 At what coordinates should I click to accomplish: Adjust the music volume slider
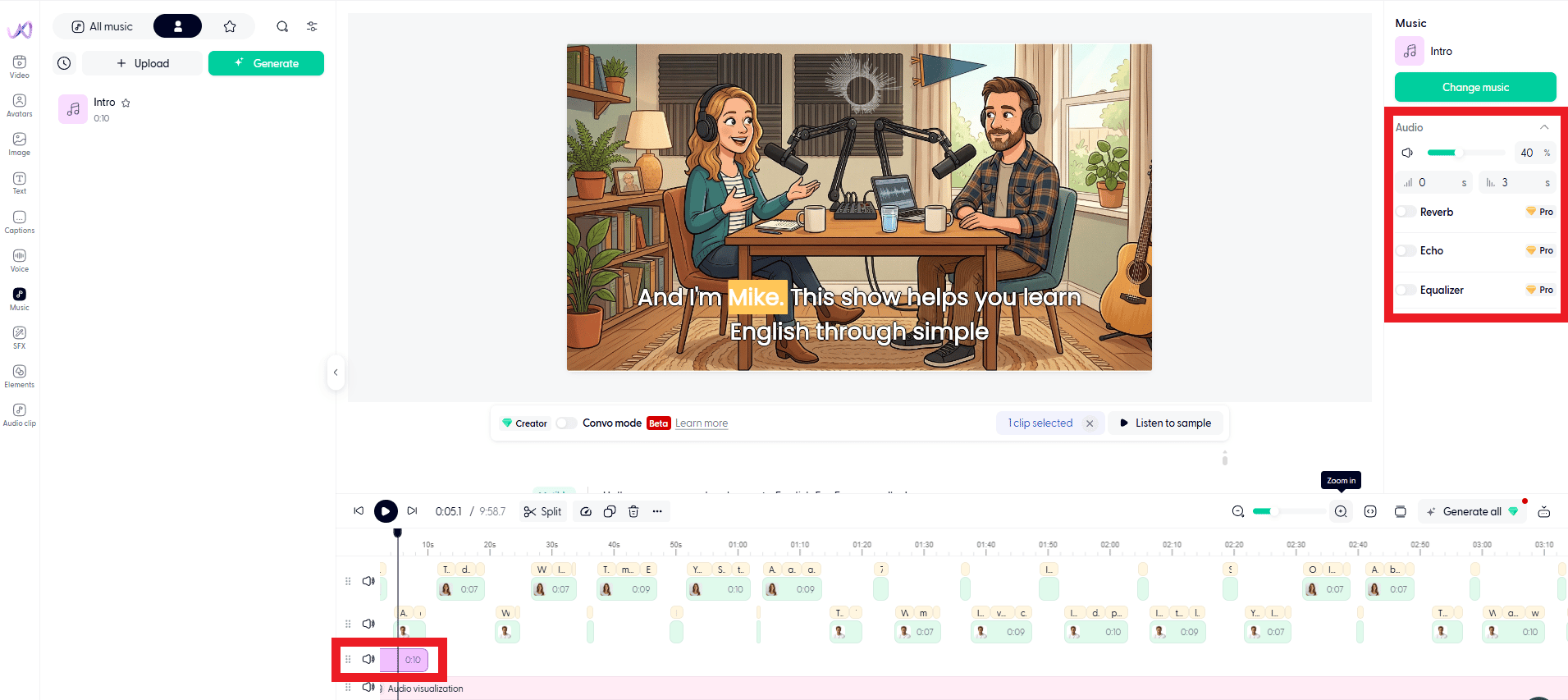pyautogui.click(x=1465, y=153)
